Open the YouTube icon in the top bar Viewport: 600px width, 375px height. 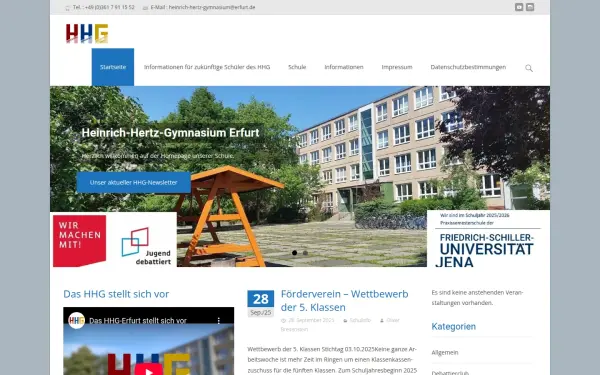click(x=519, y=7)
